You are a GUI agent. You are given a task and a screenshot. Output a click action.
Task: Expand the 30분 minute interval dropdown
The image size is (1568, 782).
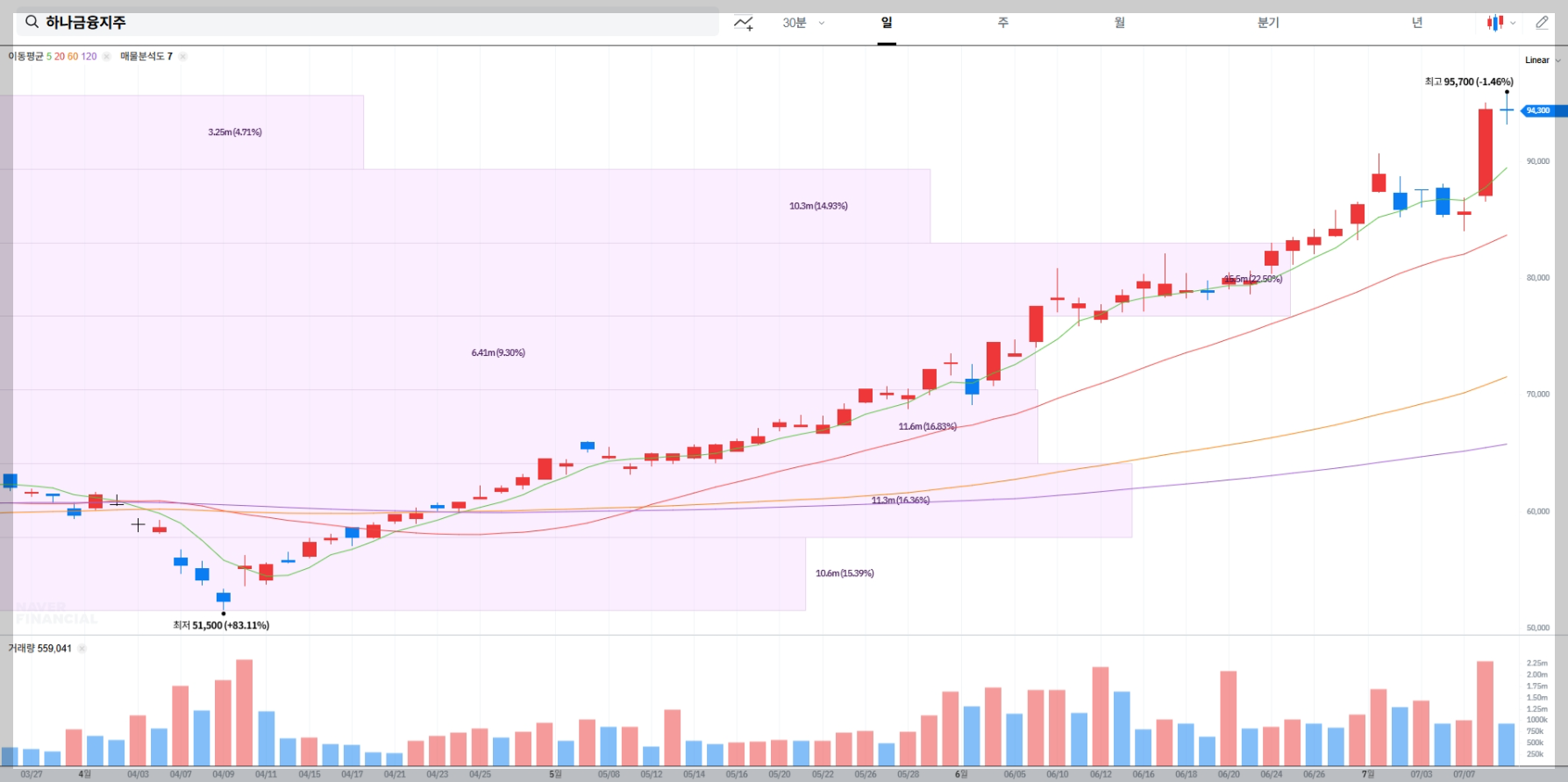pos(803,23)
